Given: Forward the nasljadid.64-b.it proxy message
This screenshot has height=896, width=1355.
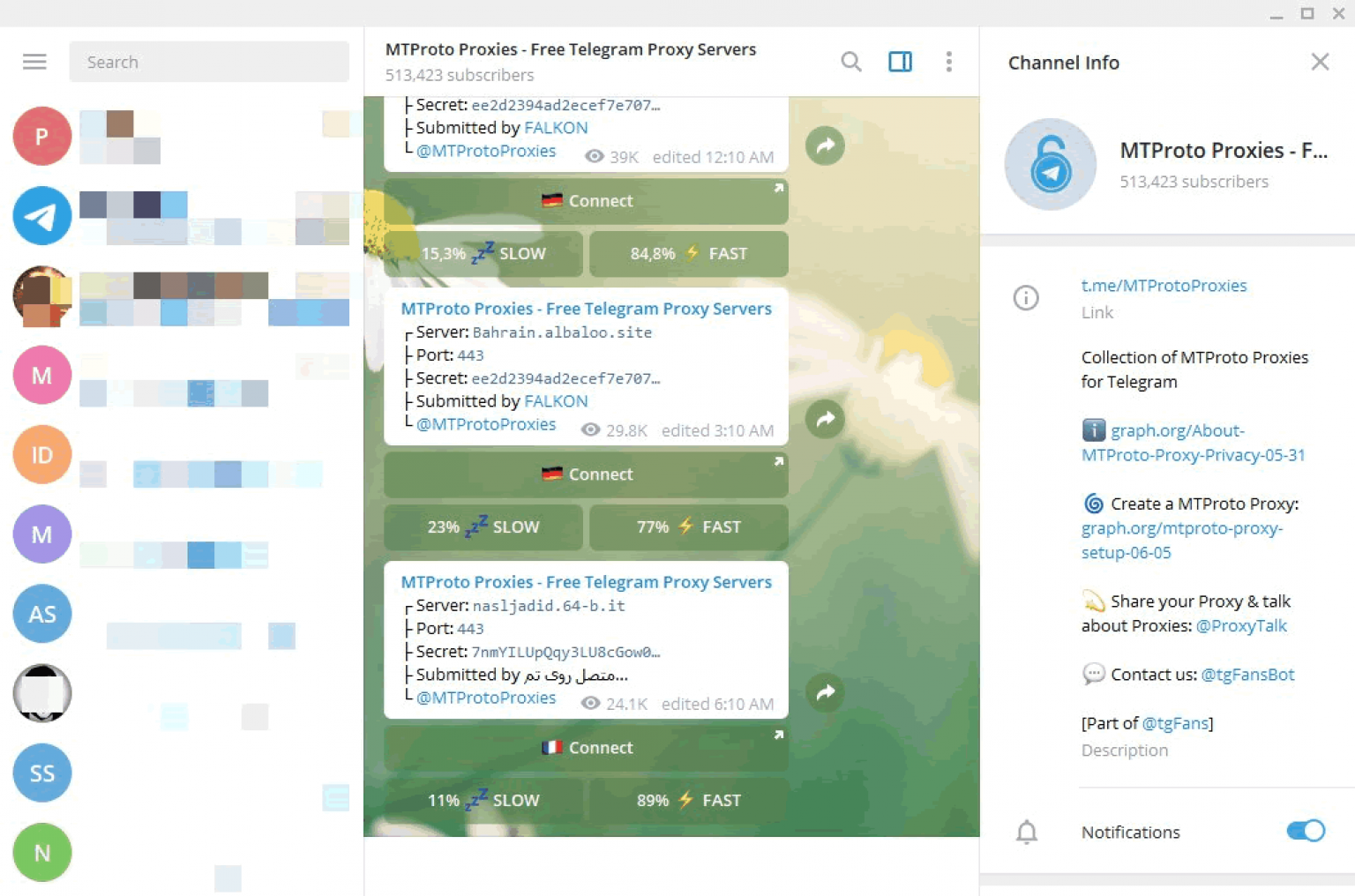Looking at the screenshot, I should click(825, 692).
